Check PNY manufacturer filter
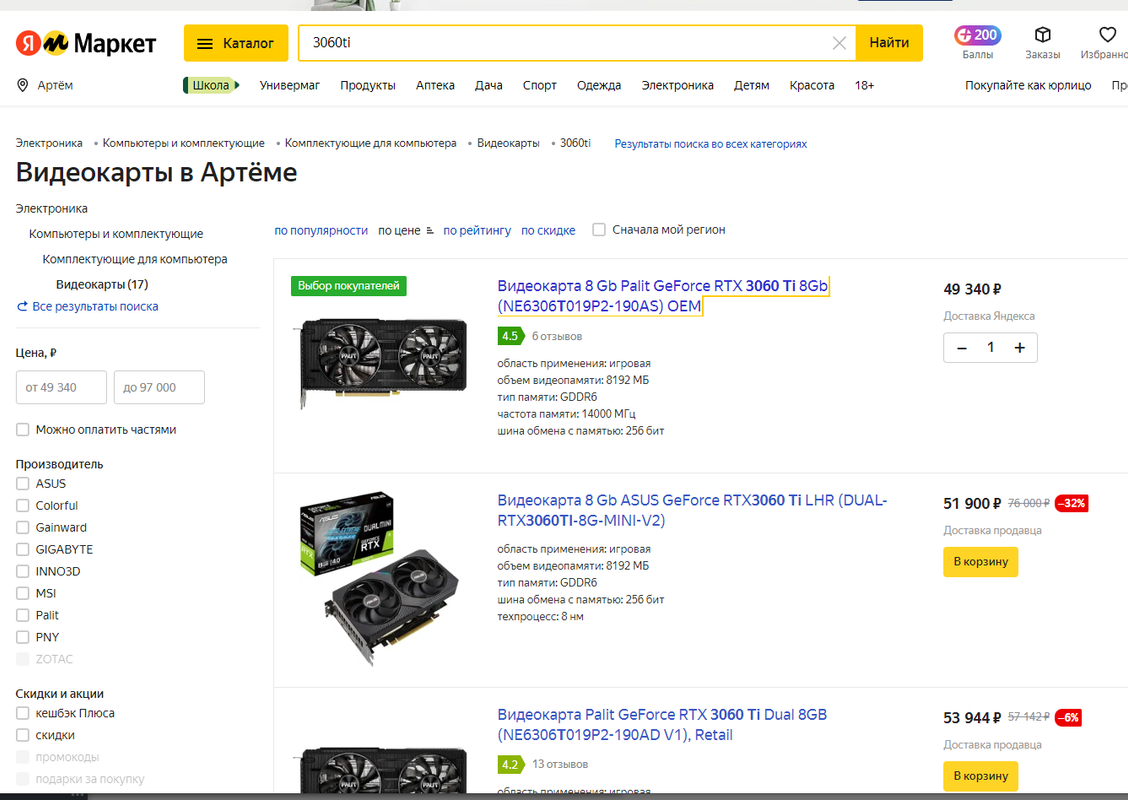 [x=23, y=637]
